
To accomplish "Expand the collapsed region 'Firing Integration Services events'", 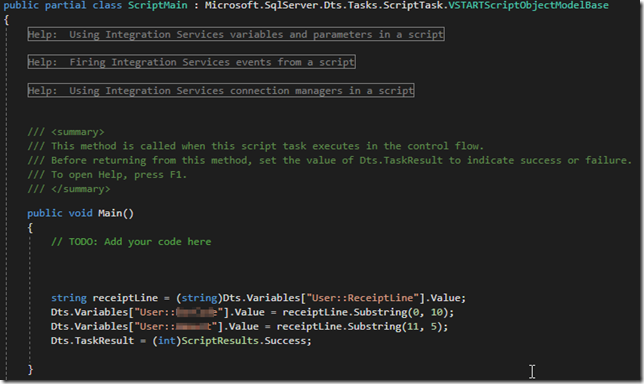I will click(x=191, y=62).
